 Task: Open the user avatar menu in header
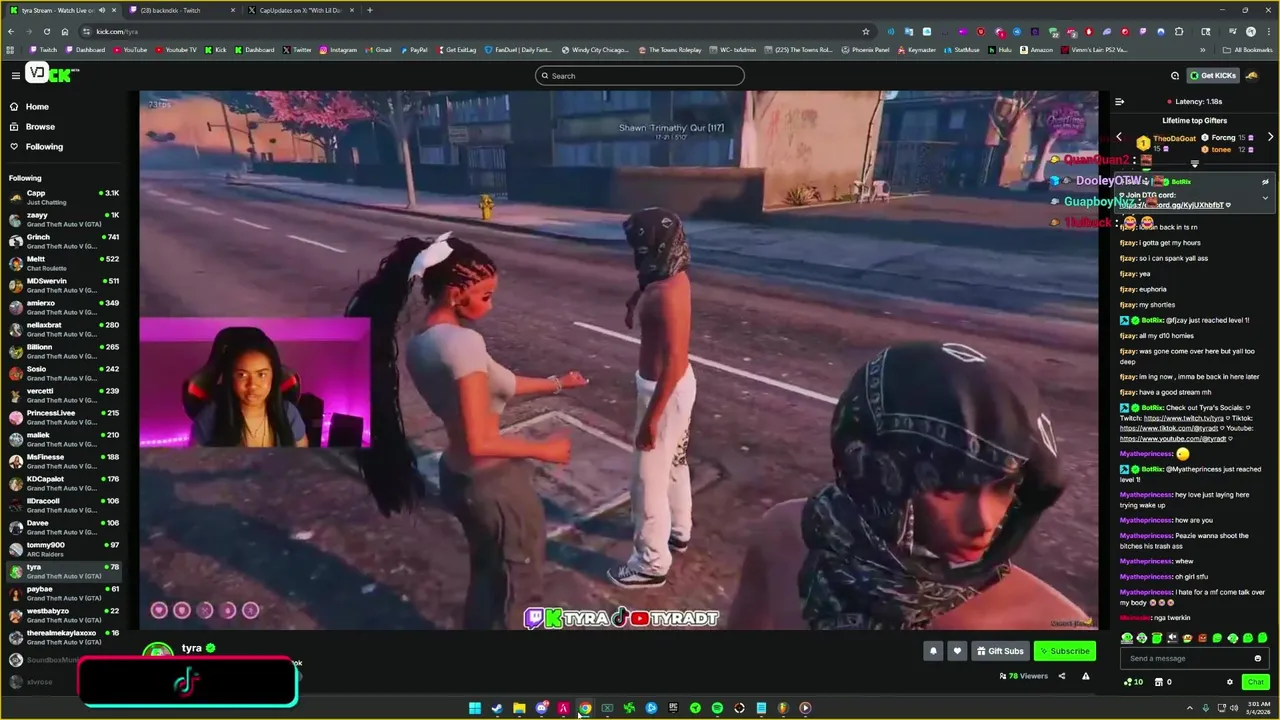tap(1252, 76)
